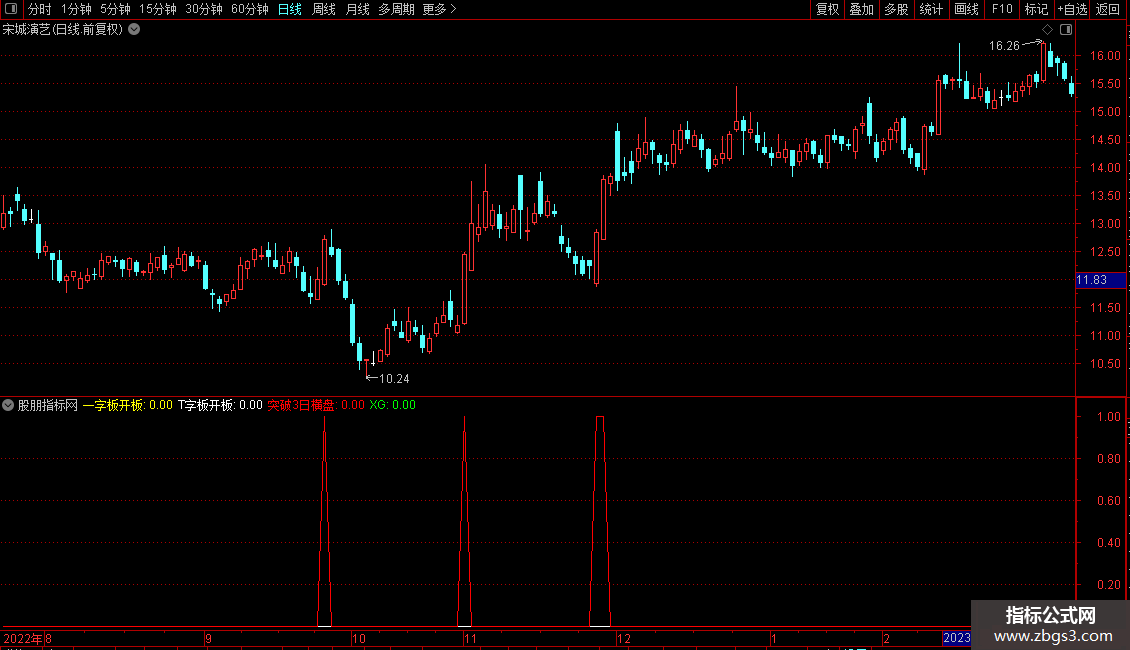Toggle the left panel icon in top-left corner

[x=11, y=9]
